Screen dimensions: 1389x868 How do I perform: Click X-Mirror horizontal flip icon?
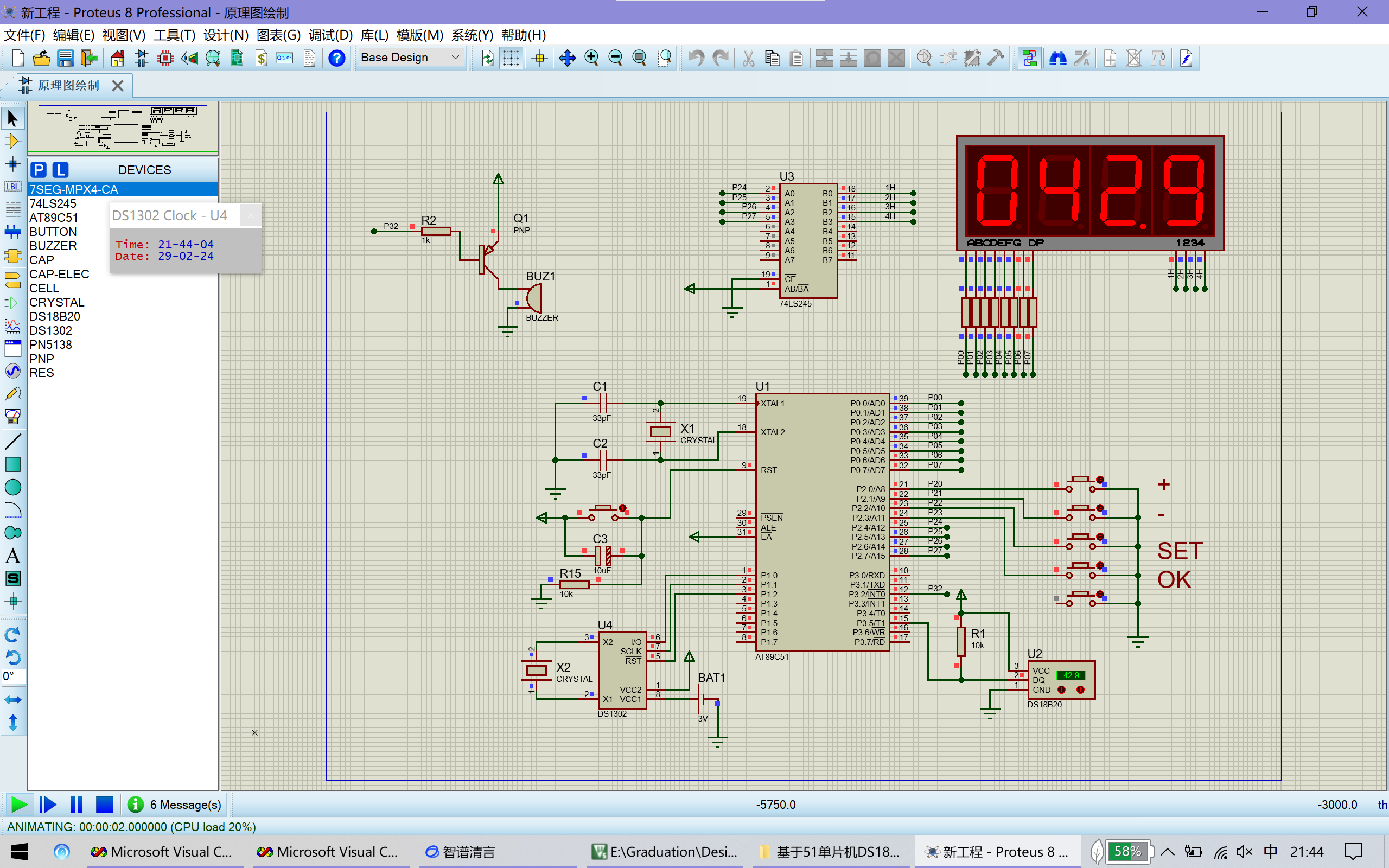12,700
